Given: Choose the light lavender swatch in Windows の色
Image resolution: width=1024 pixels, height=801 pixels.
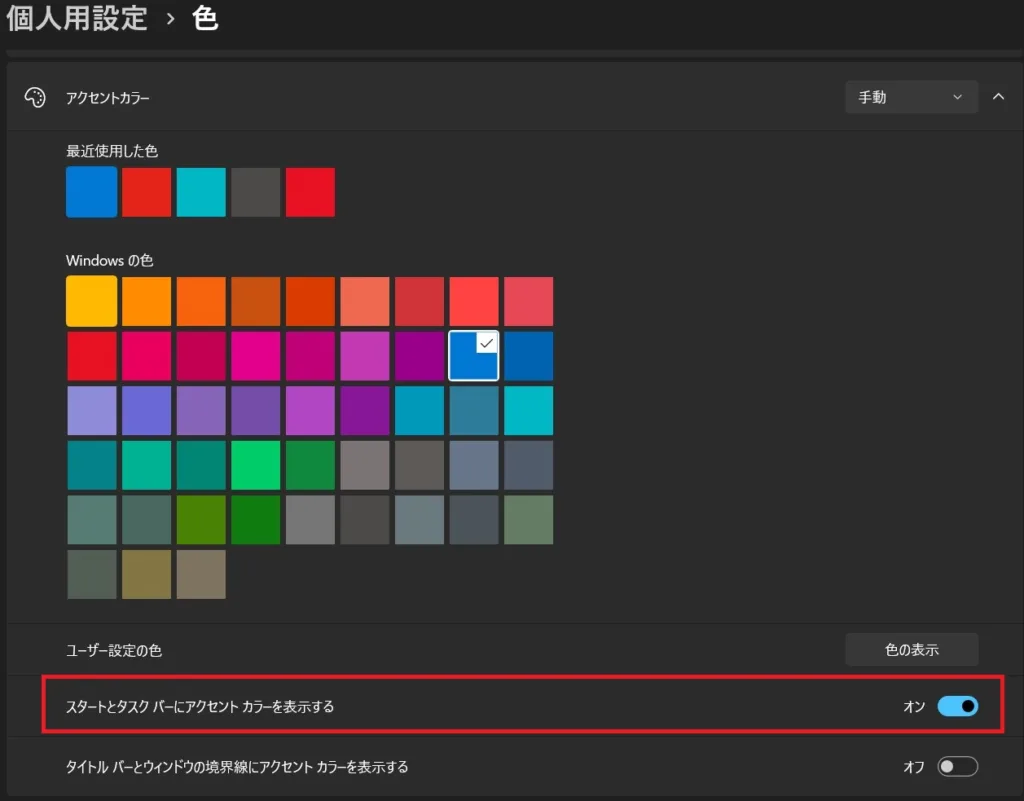Looking at the screenshot, I should tap(91, 411).
